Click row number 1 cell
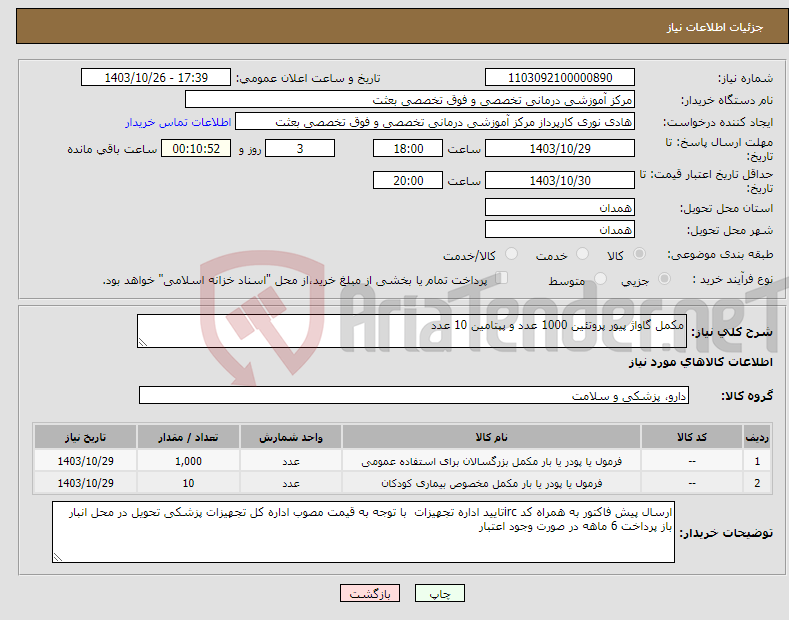The width and height of the screenshot is (789, 620). point(757,461)
